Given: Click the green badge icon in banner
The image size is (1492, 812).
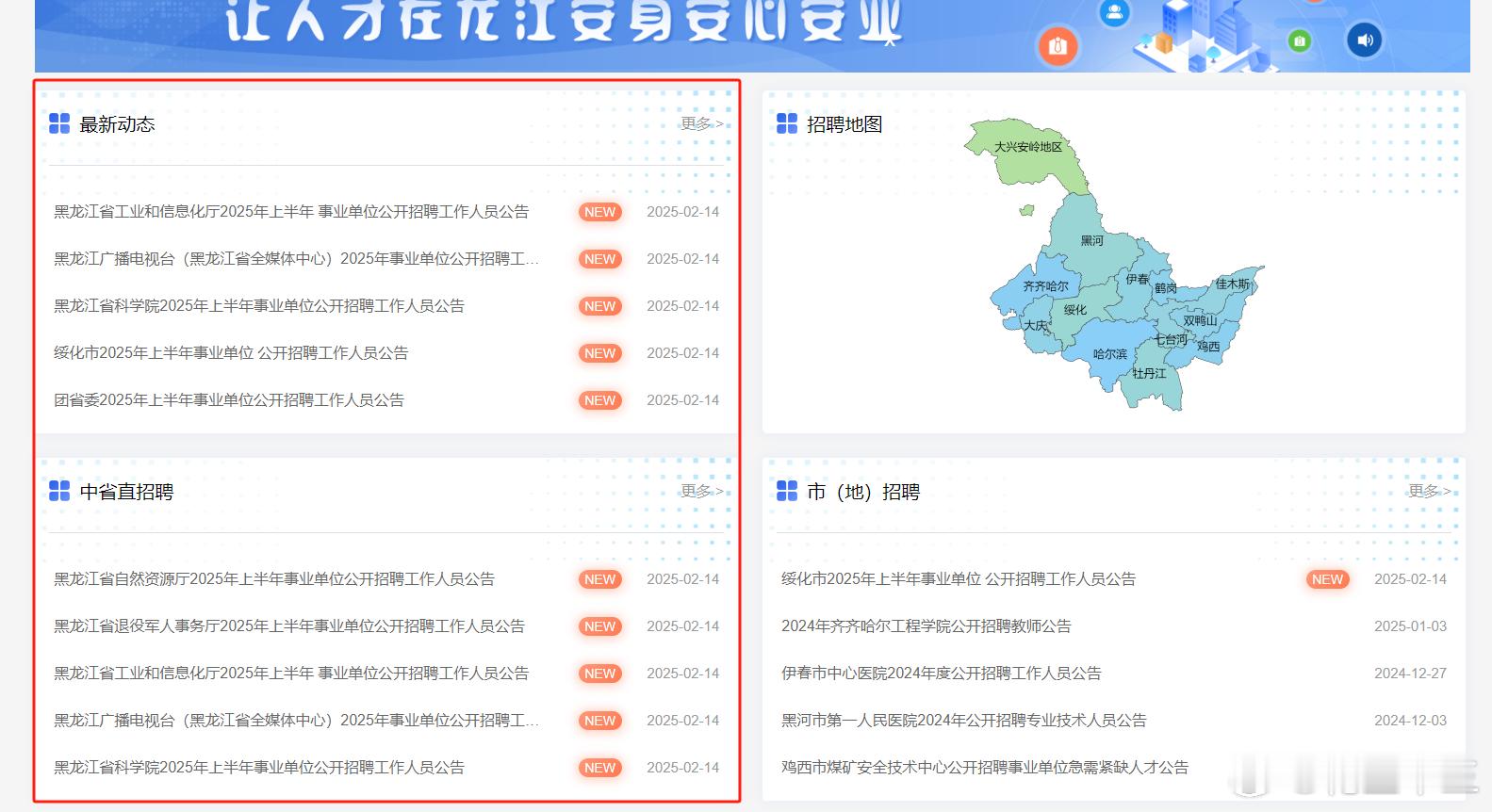Looking at the screenshot, I should [1300, 41].
